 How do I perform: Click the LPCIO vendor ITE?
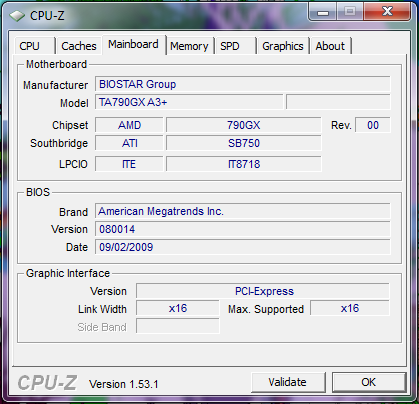[x=129, y=164]
